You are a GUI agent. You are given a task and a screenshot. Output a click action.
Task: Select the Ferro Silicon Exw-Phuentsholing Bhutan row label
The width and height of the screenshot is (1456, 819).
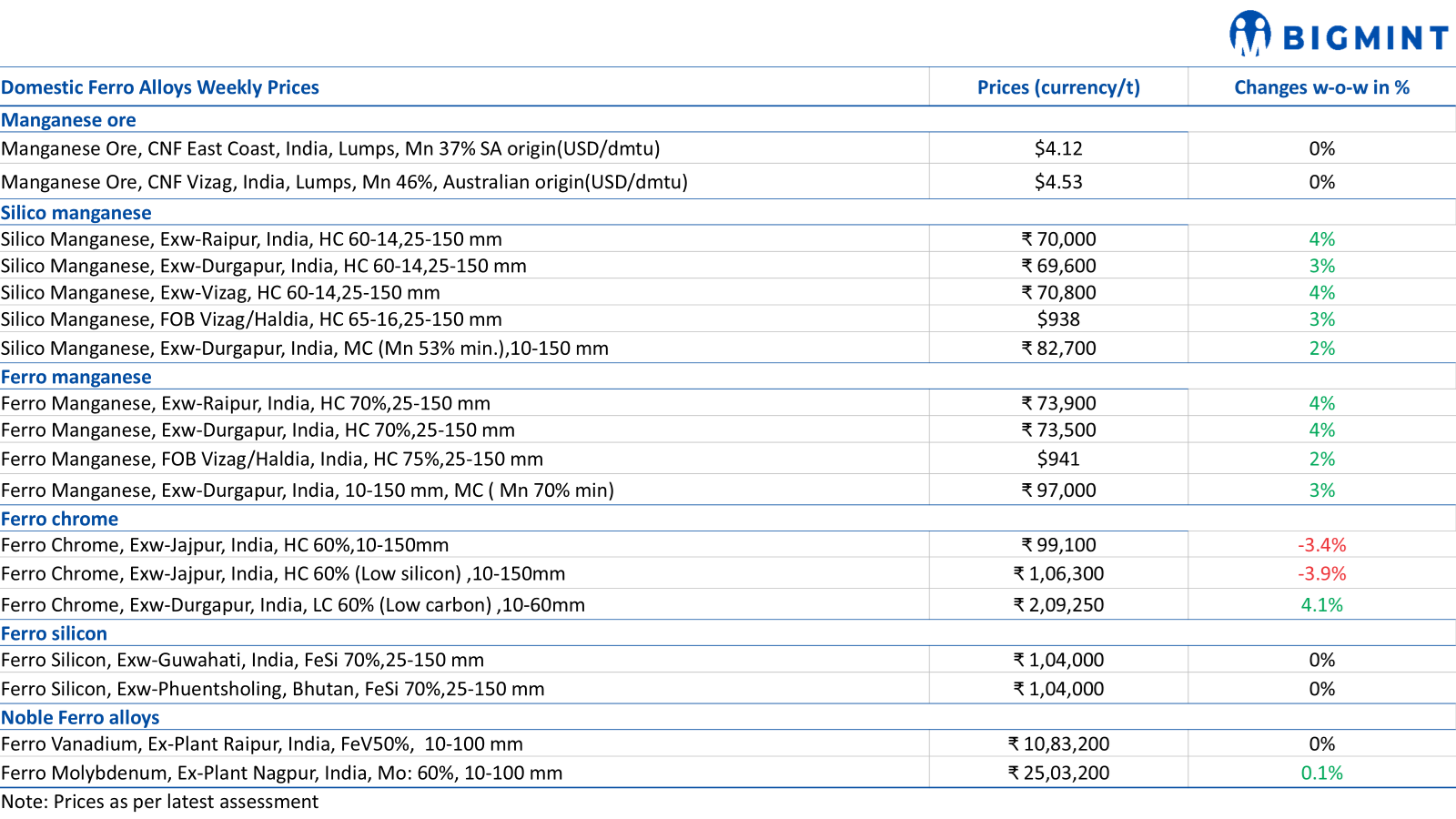click(273, 689)
